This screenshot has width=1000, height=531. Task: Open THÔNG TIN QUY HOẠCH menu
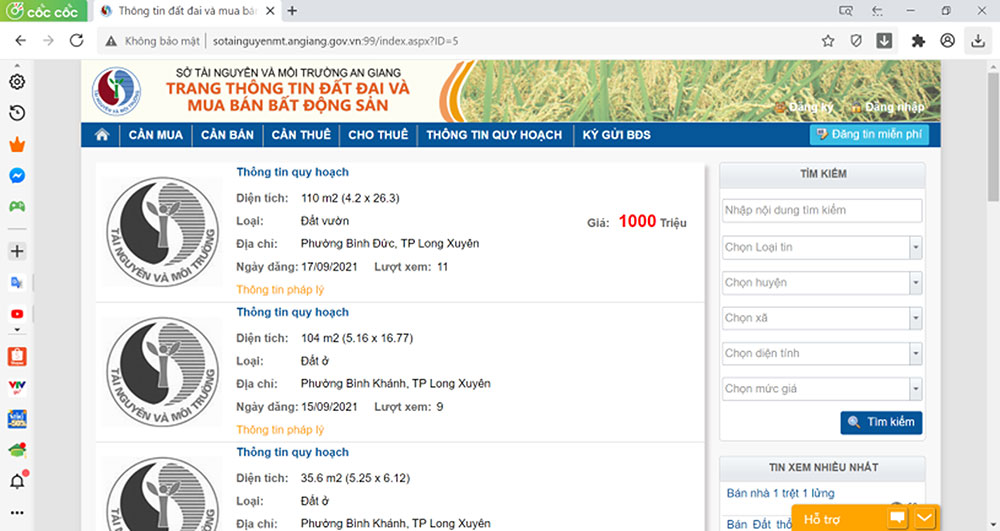494,135
